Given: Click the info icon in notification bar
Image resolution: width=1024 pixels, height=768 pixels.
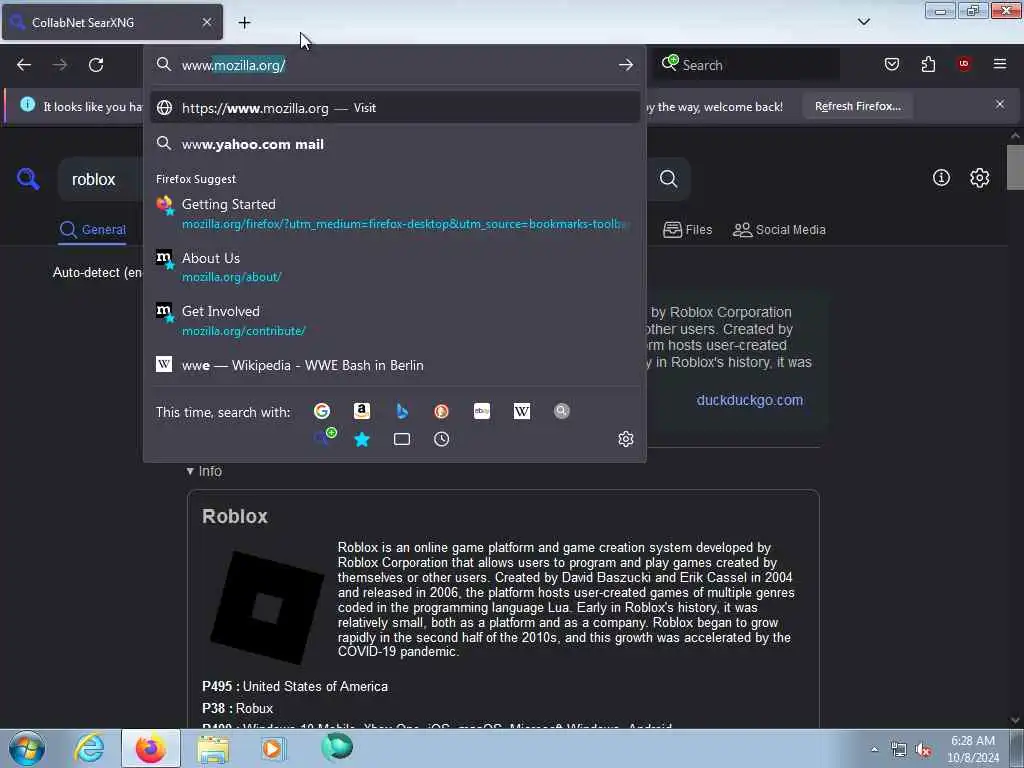Looking at the screenshot, I should coord(27,104).
